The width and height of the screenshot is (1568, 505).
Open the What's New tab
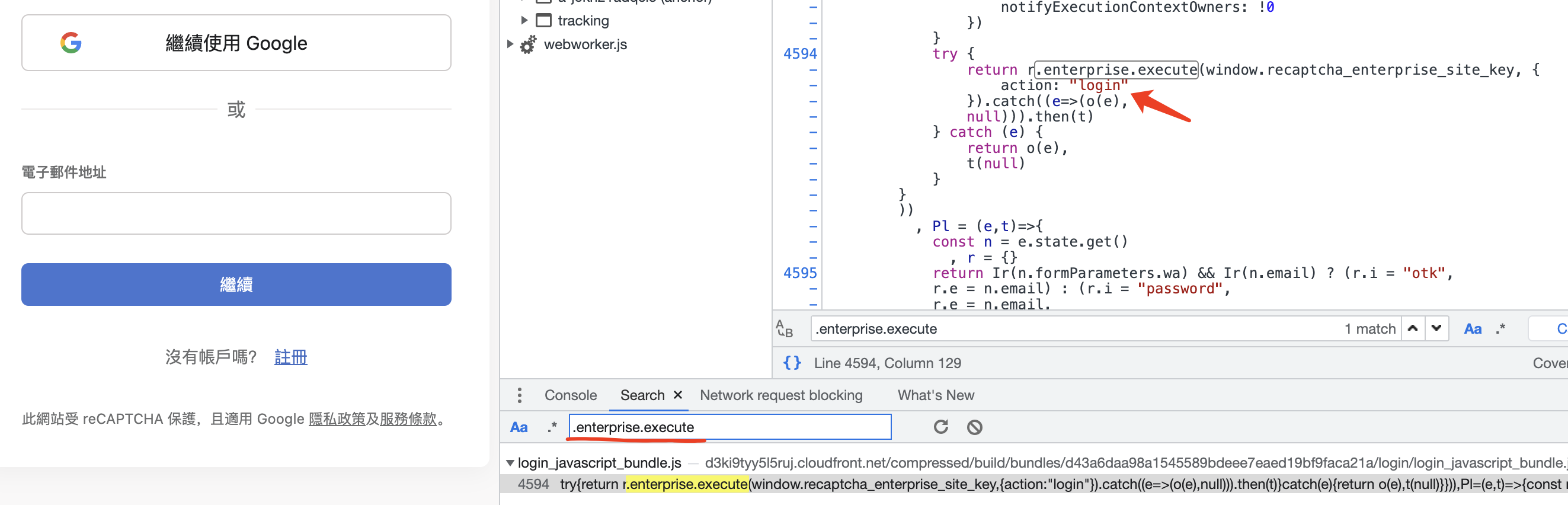pos(936,395)
